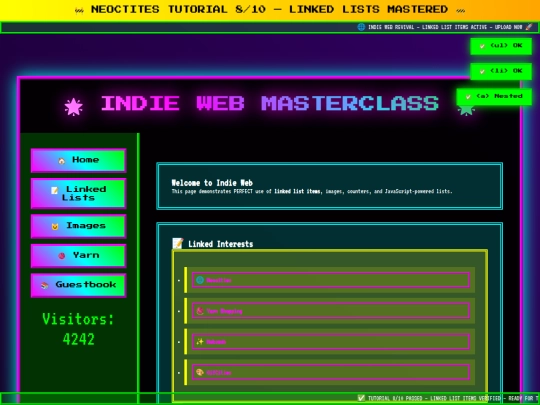Click the Welcome to Indie Web heading
Viewport: 540px width, 405px height.
(x=212, y=183)
